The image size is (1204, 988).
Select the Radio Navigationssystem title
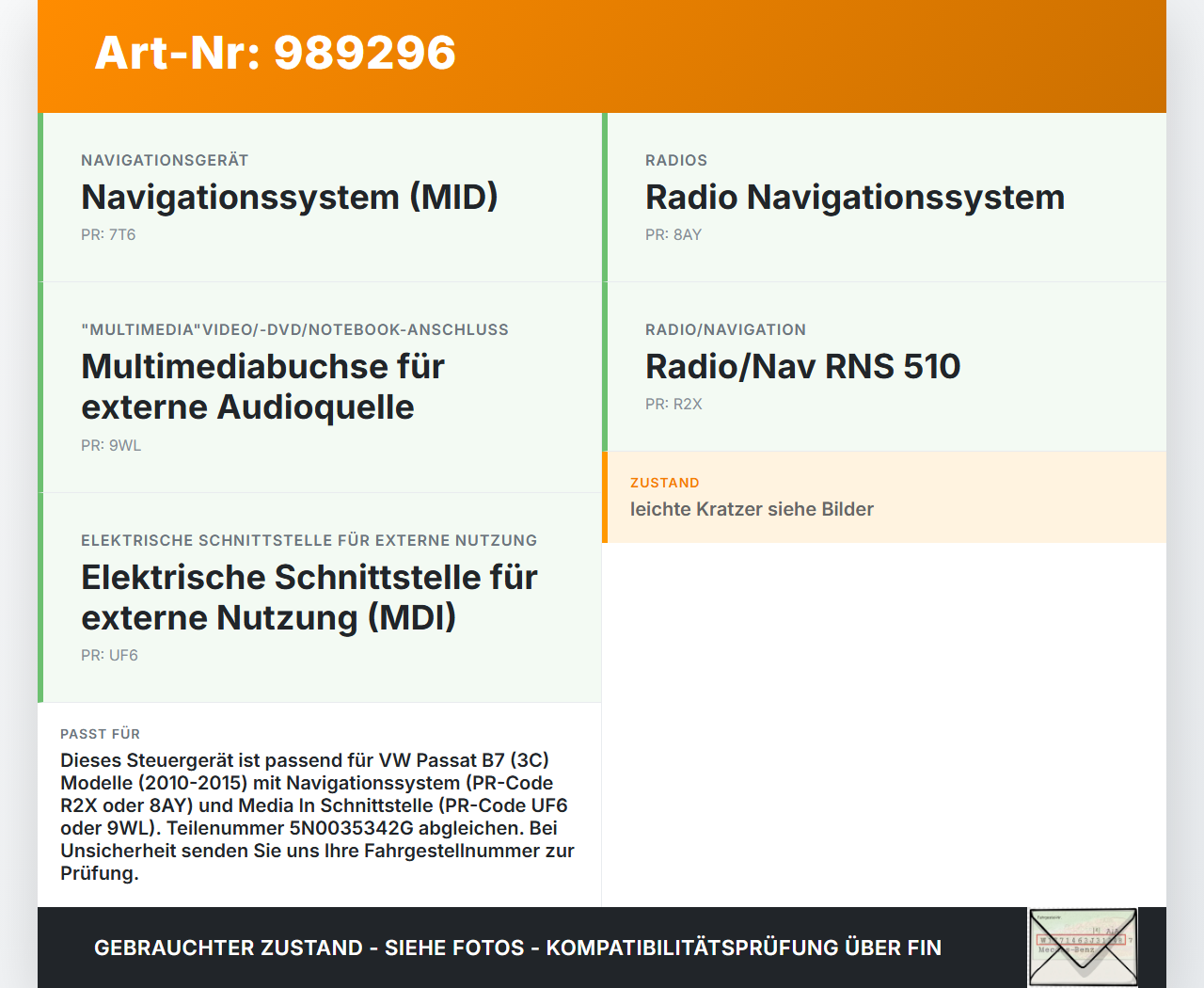tap(855, 197)
